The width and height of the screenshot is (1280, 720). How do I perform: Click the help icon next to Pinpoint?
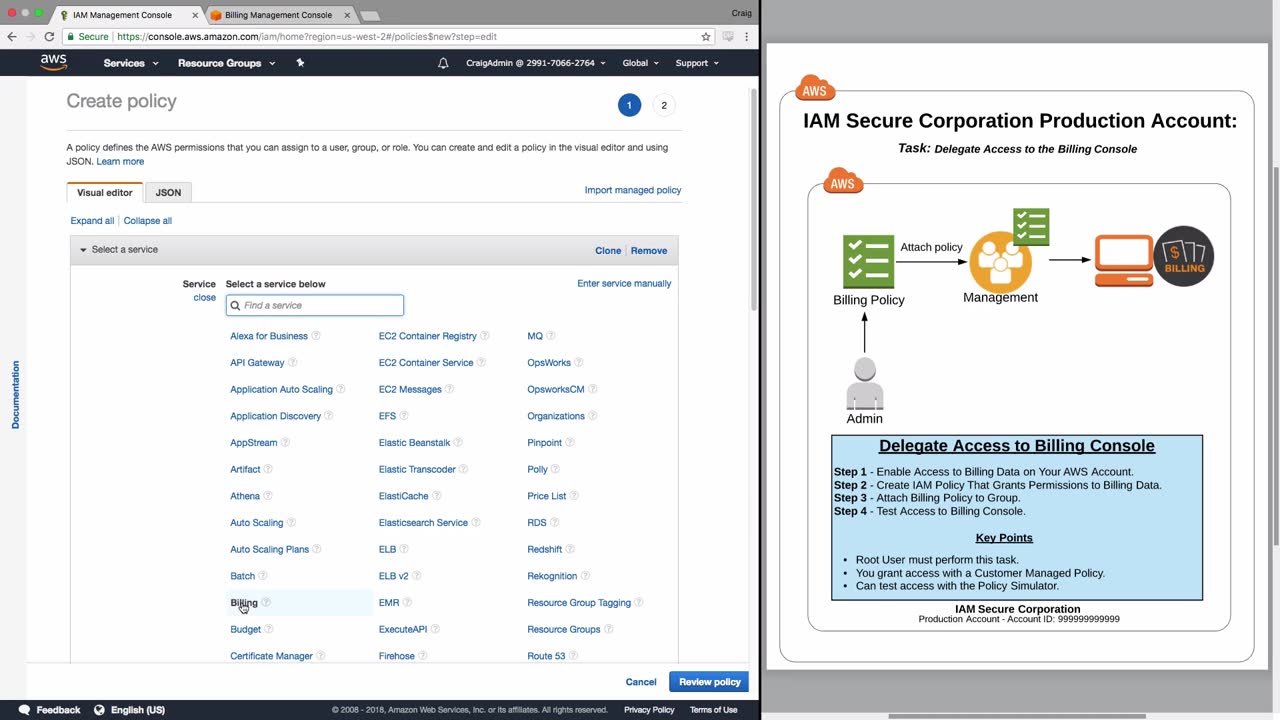pyautogui.click(x=571, y=443)
